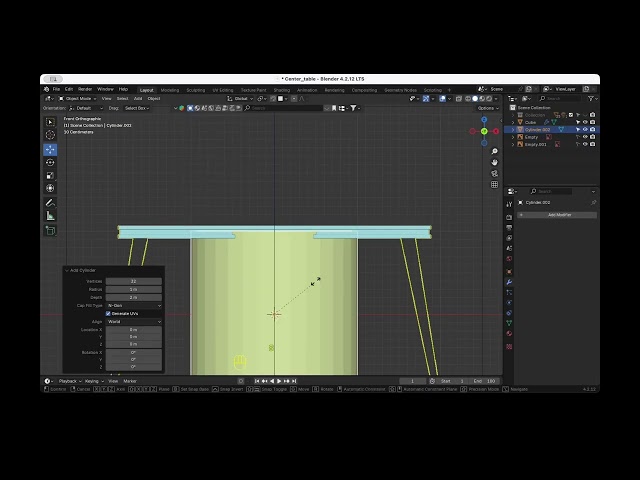Image resolution: width=640 pixels, height=480 pixels.
Task: Select the Transform tool
Action: tap(50, 188)
